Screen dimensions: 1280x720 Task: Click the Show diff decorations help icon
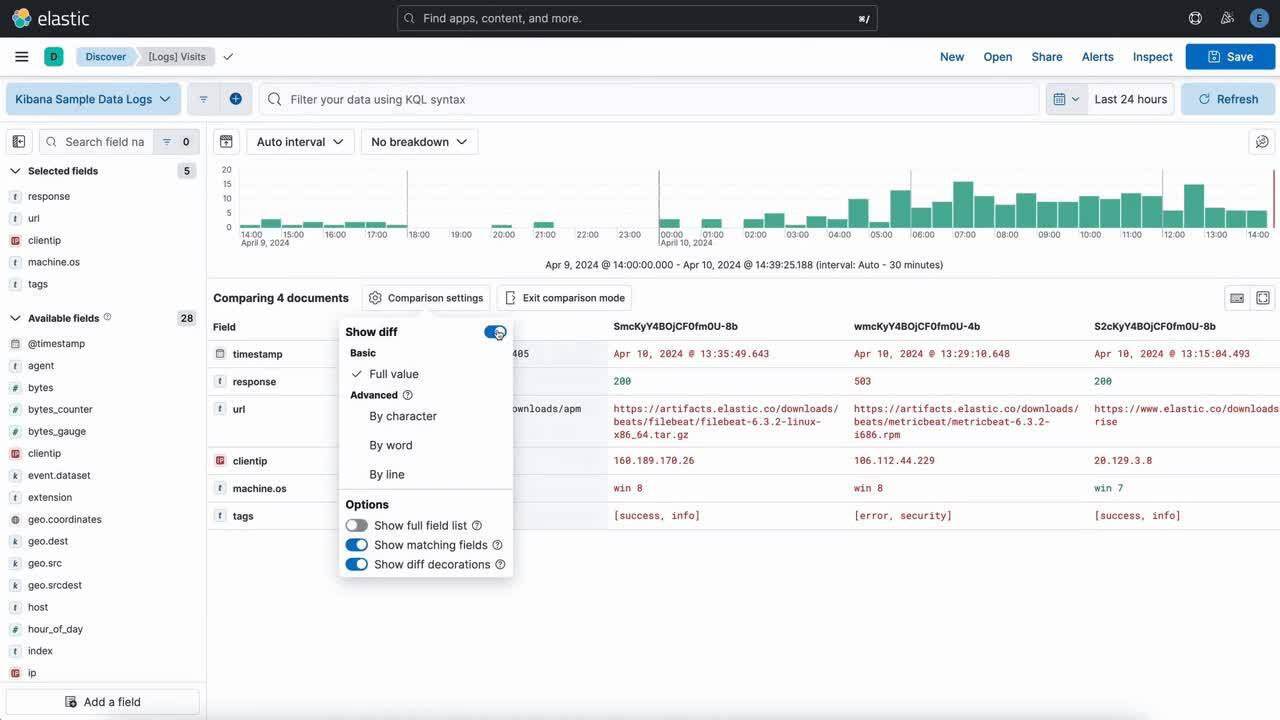point(500,565)
